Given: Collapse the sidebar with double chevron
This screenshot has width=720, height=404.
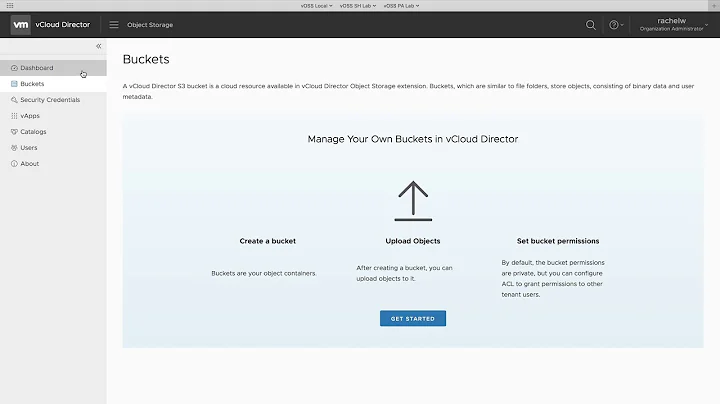Looking at the screenshot, I should click(x=99, y=46).
